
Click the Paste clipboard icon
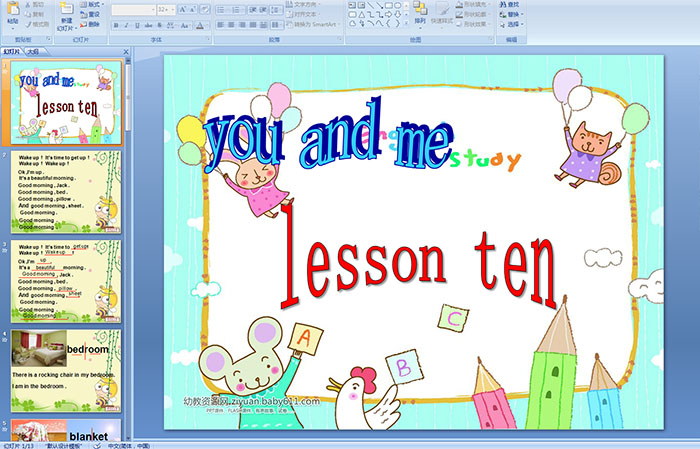pyautogui.click(x=13, y=9)
